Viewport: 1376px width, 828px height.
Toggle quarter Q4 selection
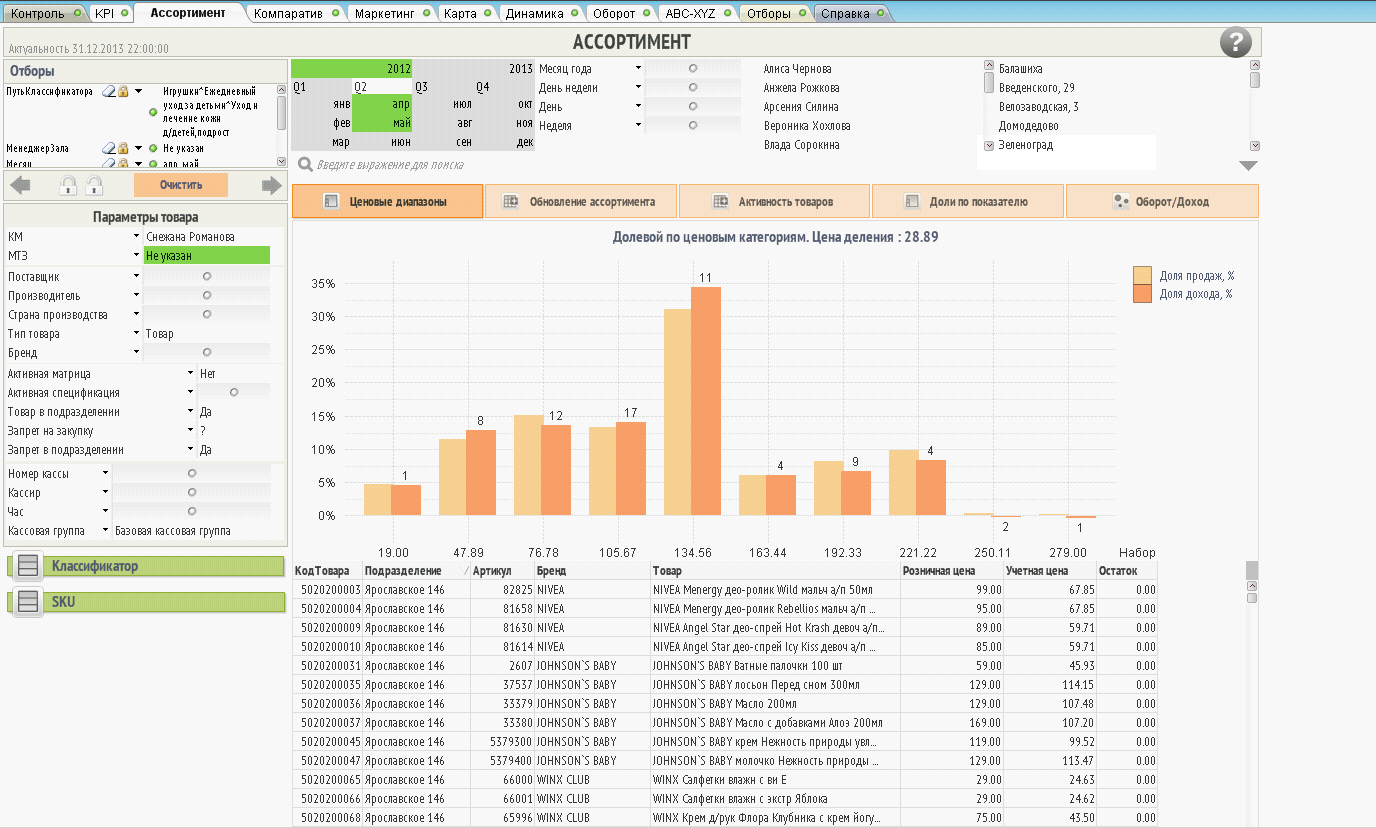click(x=505, y=87)
